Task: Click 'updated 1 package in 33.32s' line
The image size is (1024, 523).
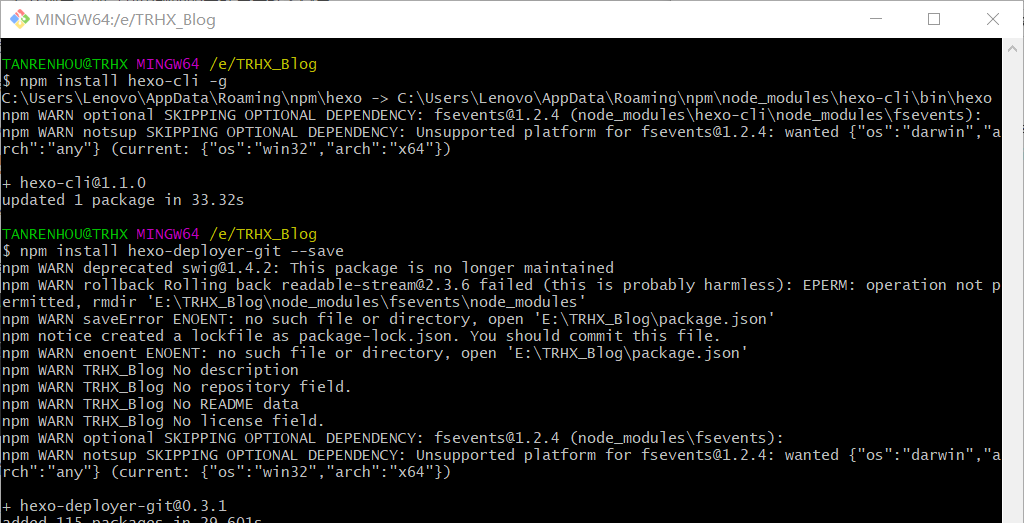Action: [123, 200]
